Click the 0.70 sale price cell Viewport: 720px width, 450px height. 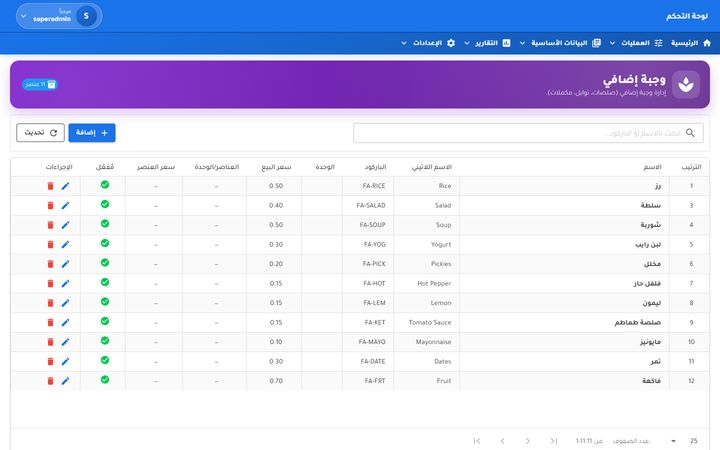pyautogui.click(x=276, y=381)
